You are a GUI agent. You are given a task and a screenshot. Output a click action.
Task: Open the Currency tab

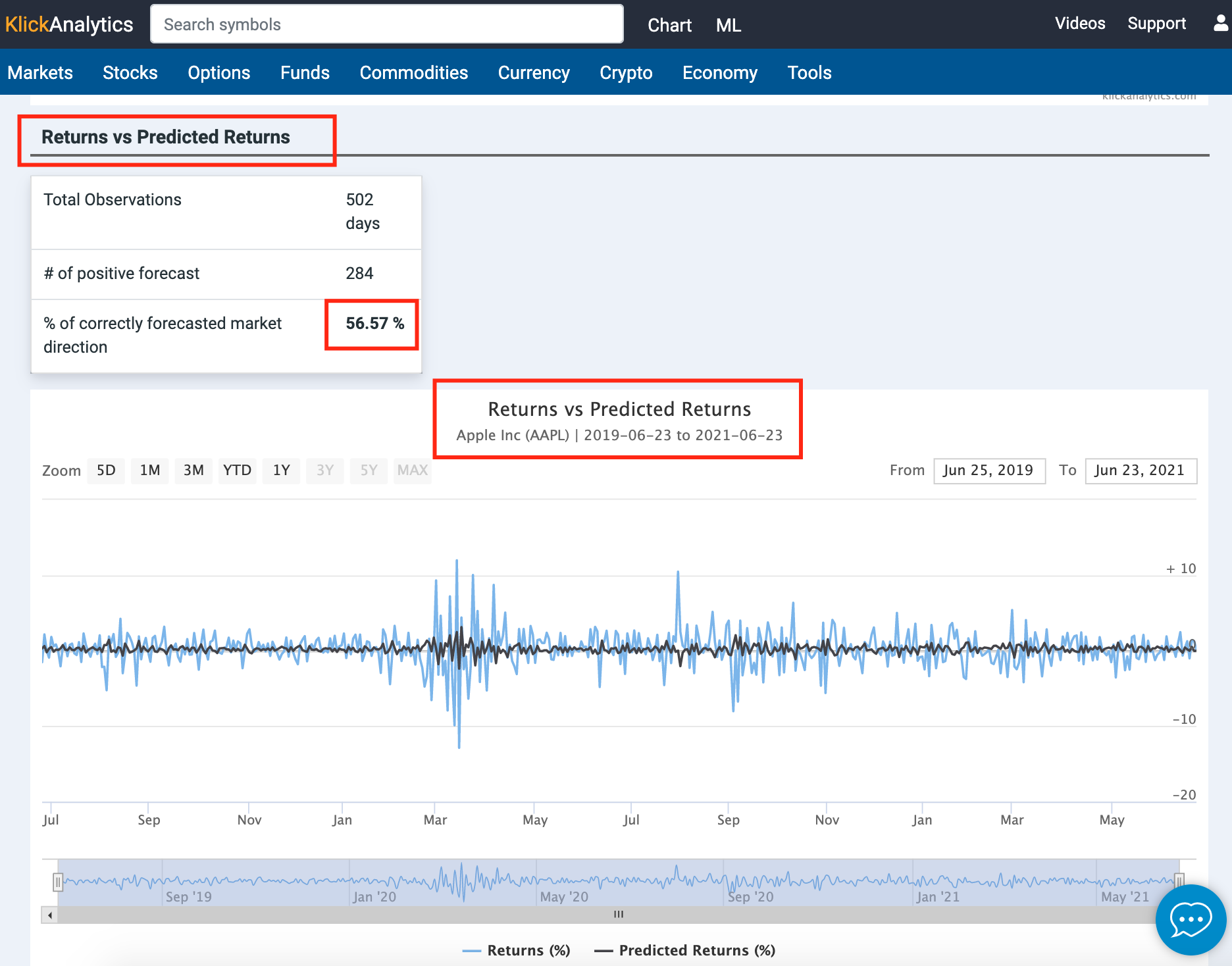point(534,72)
